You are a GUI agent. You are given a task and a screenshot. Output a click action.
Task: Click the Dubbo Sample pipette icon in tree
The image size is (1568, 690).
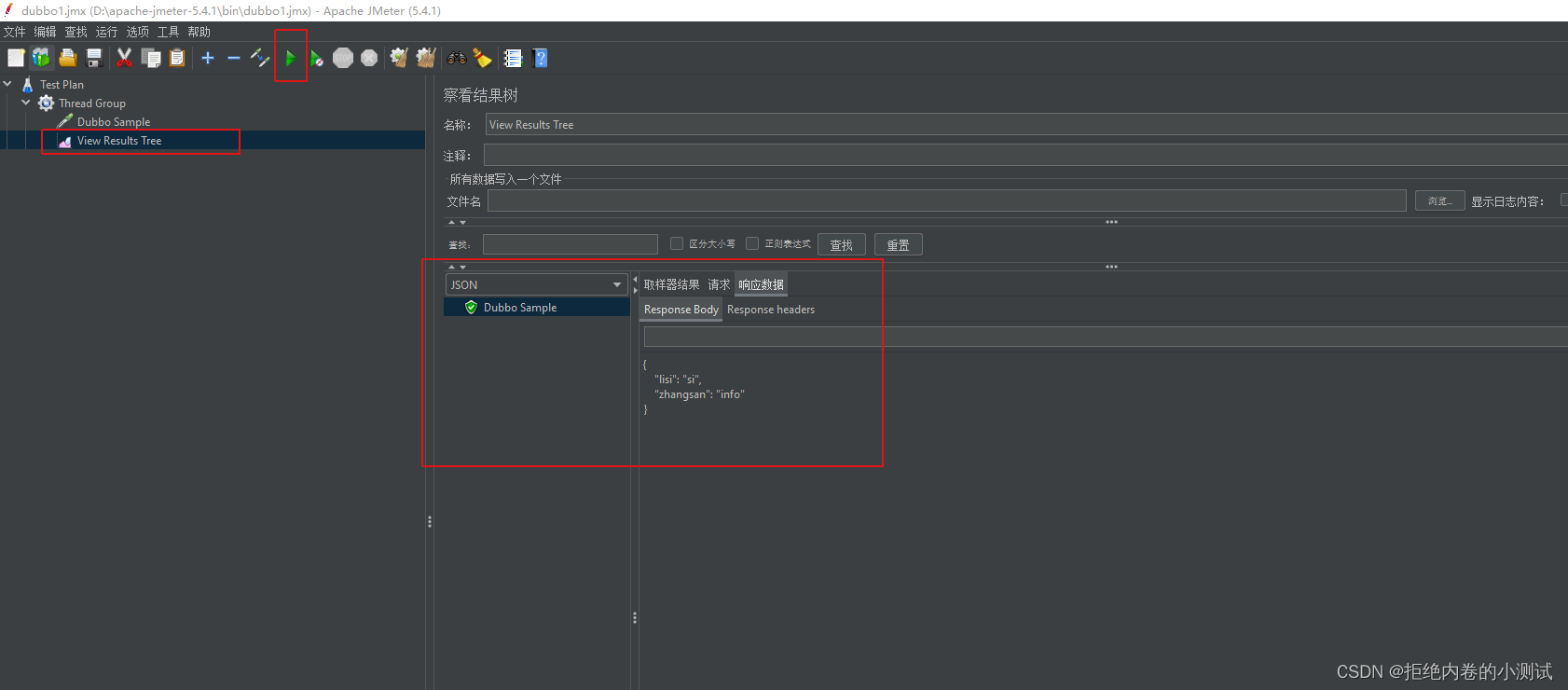pyautogui.click(x=64, y=121)
